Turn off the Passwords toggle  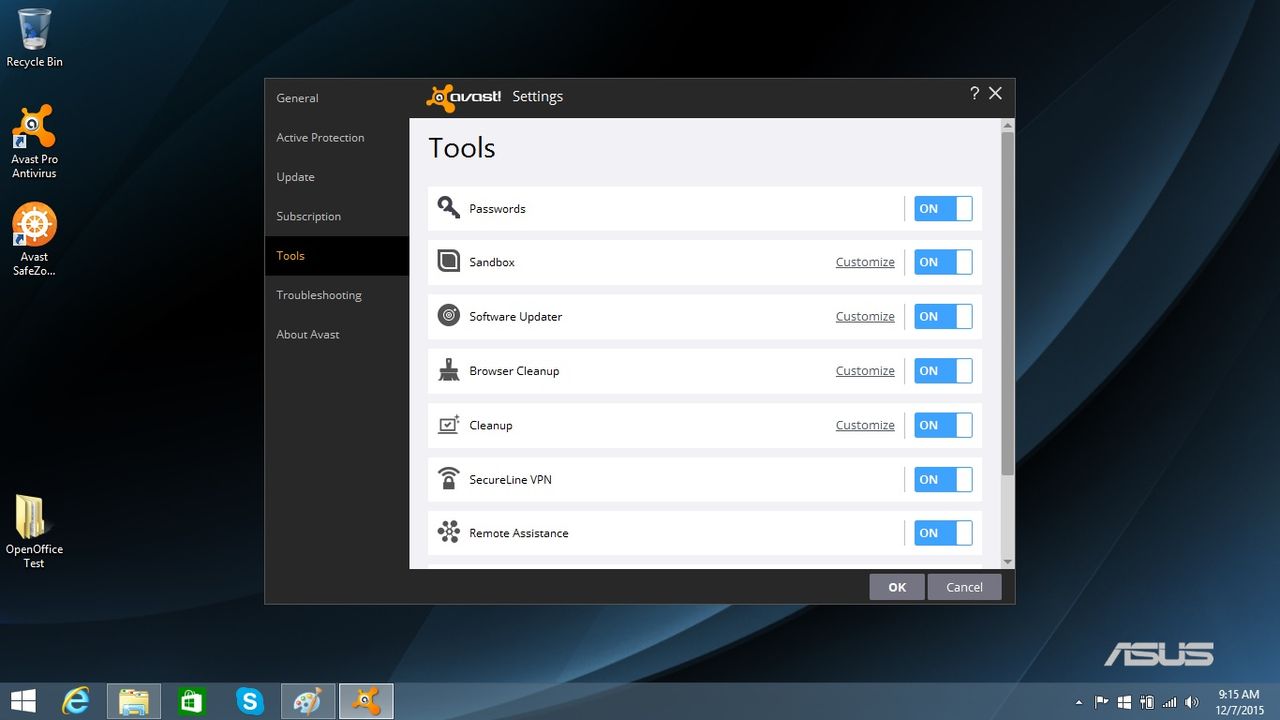[943, 208]
